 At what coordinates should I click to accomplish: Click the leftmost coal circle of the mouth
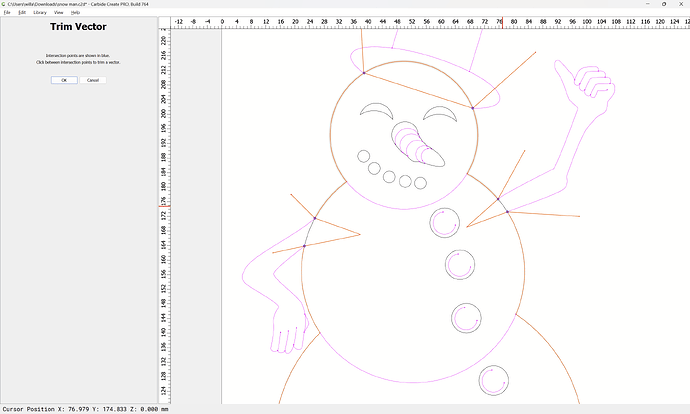click(x=363, y=156)
